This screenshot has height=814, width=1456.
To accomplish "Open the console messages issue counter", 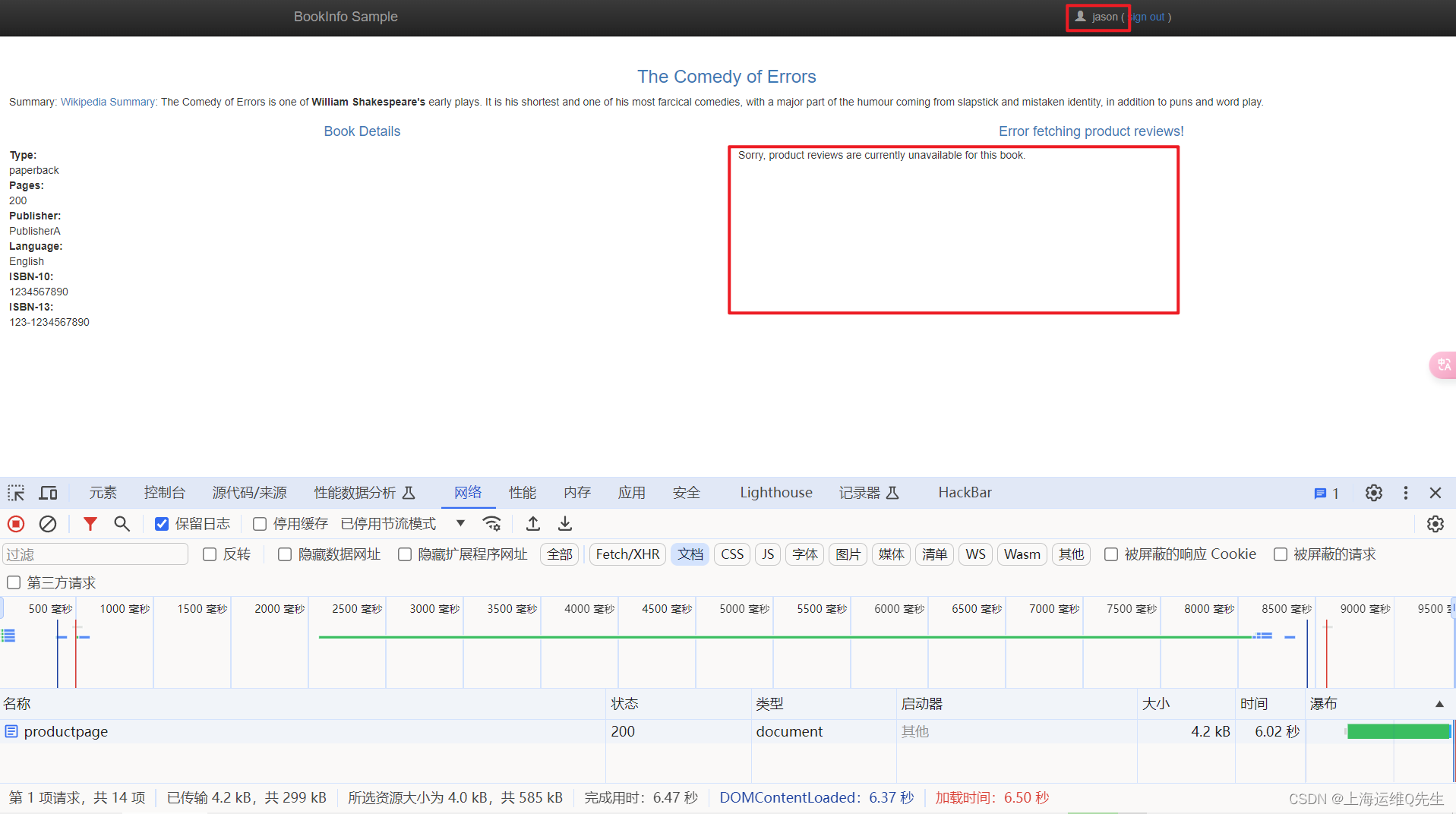I will click(x=1326, y=494).
